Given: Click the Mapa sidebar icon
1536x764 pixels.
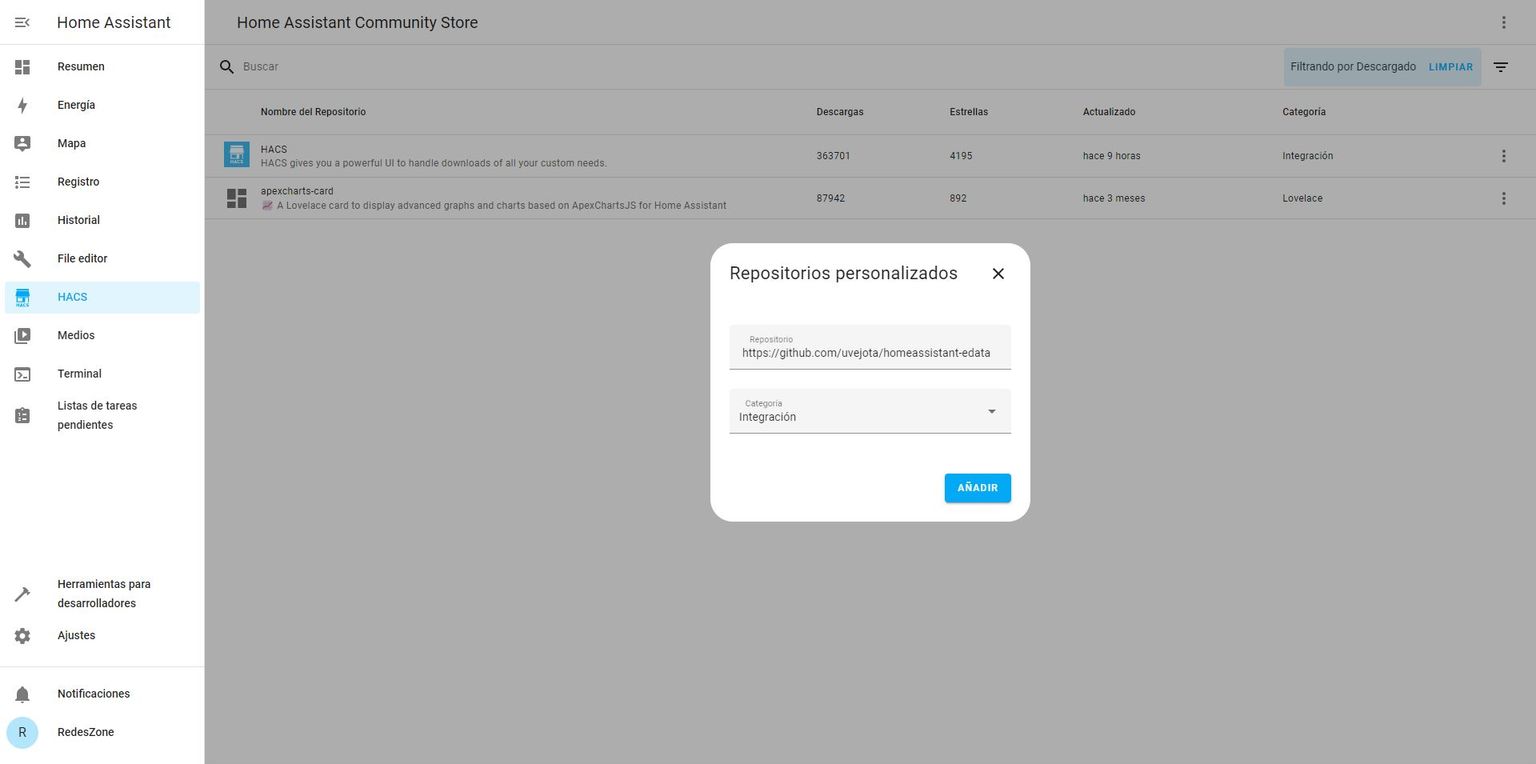Looking at the screenshot, I should 22,143.
